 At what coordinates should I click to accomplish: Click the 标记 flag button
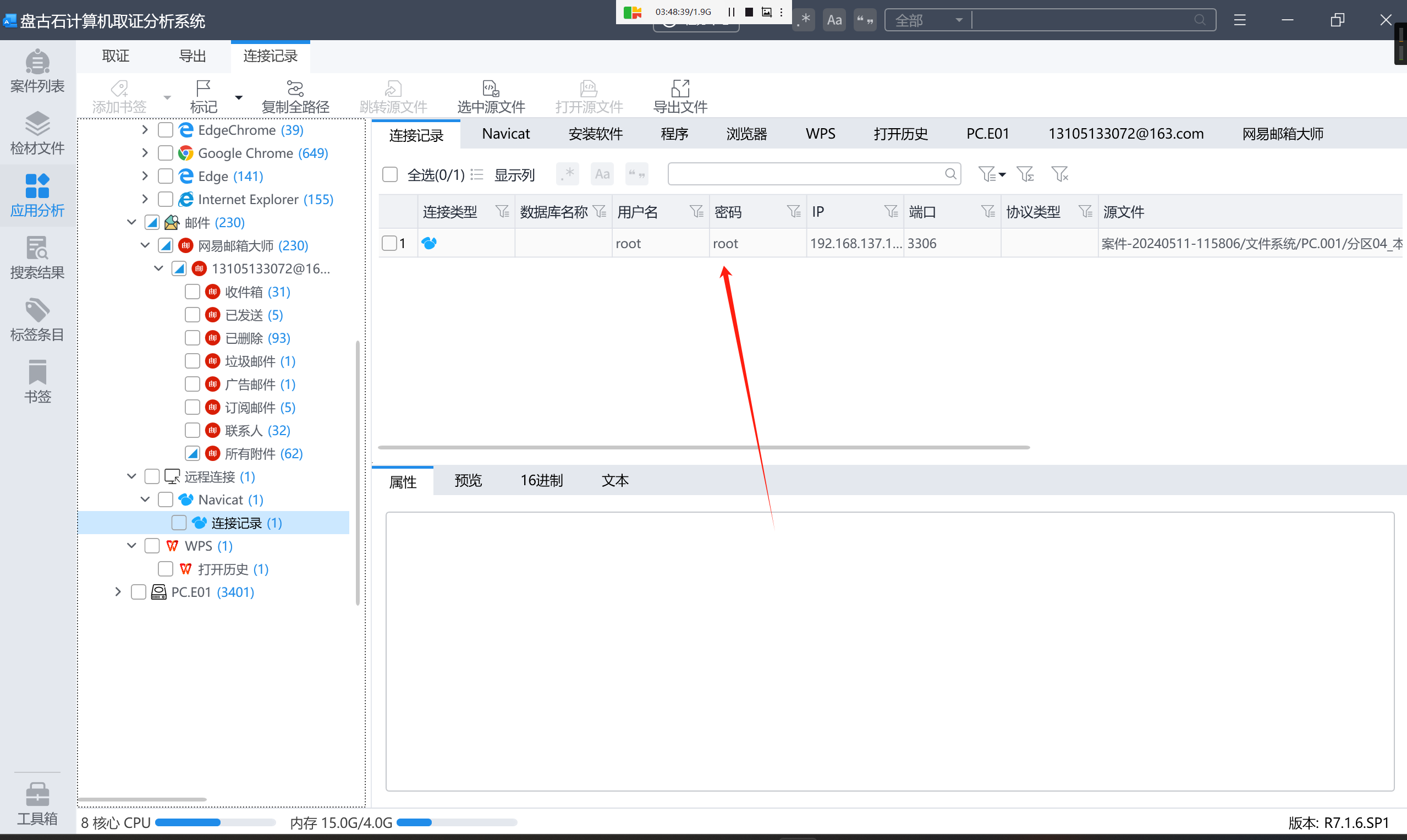[203, 96]
